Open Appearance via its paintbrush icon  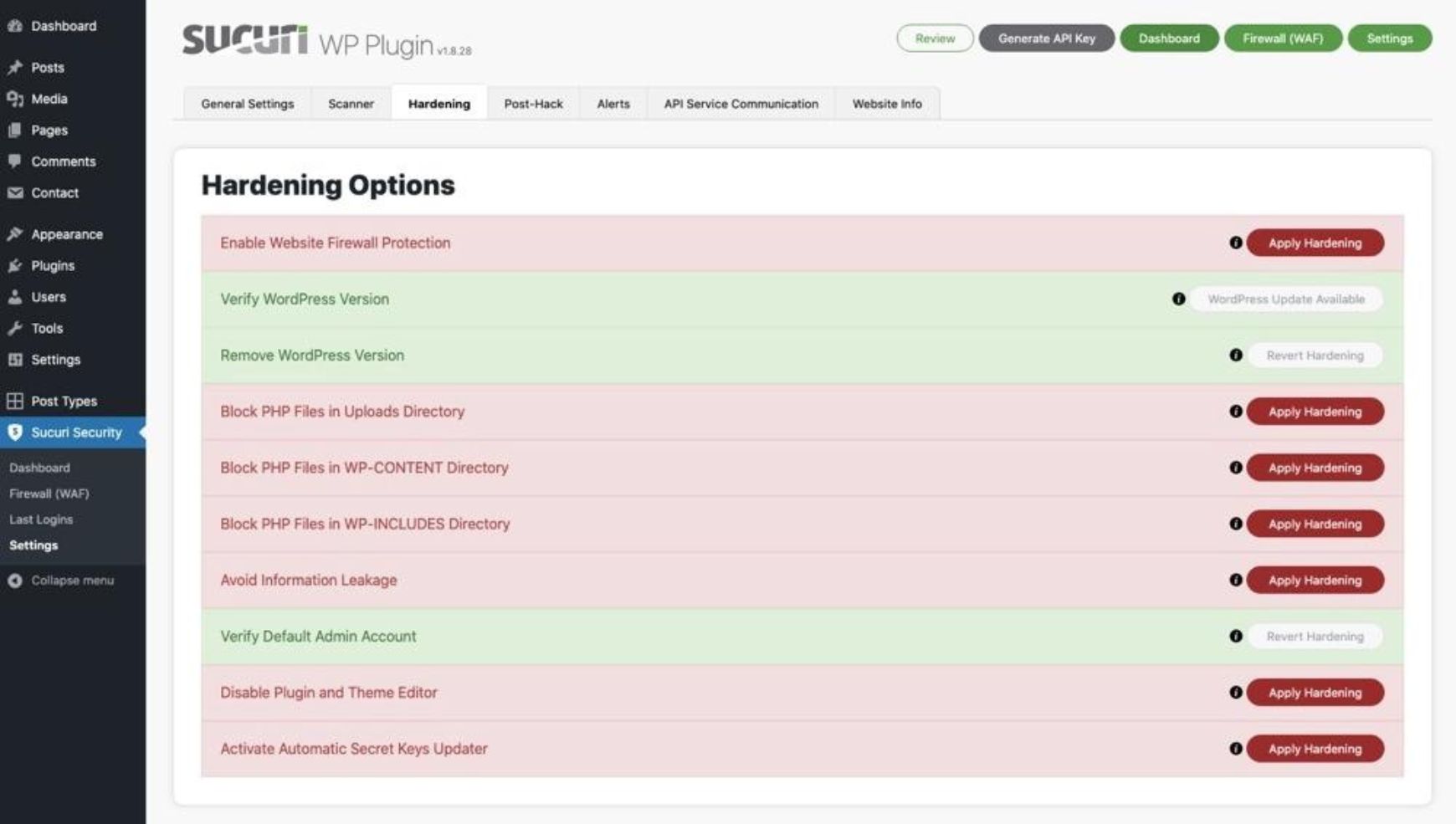pos(15,234)
